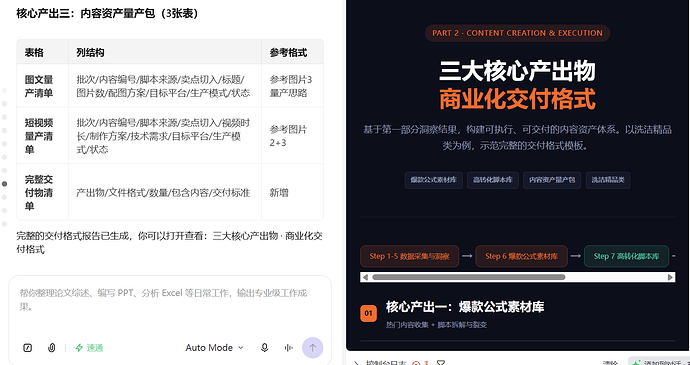Select the 内容资产量产包 tag
The image size is (690, 365).
click(552, 180)
